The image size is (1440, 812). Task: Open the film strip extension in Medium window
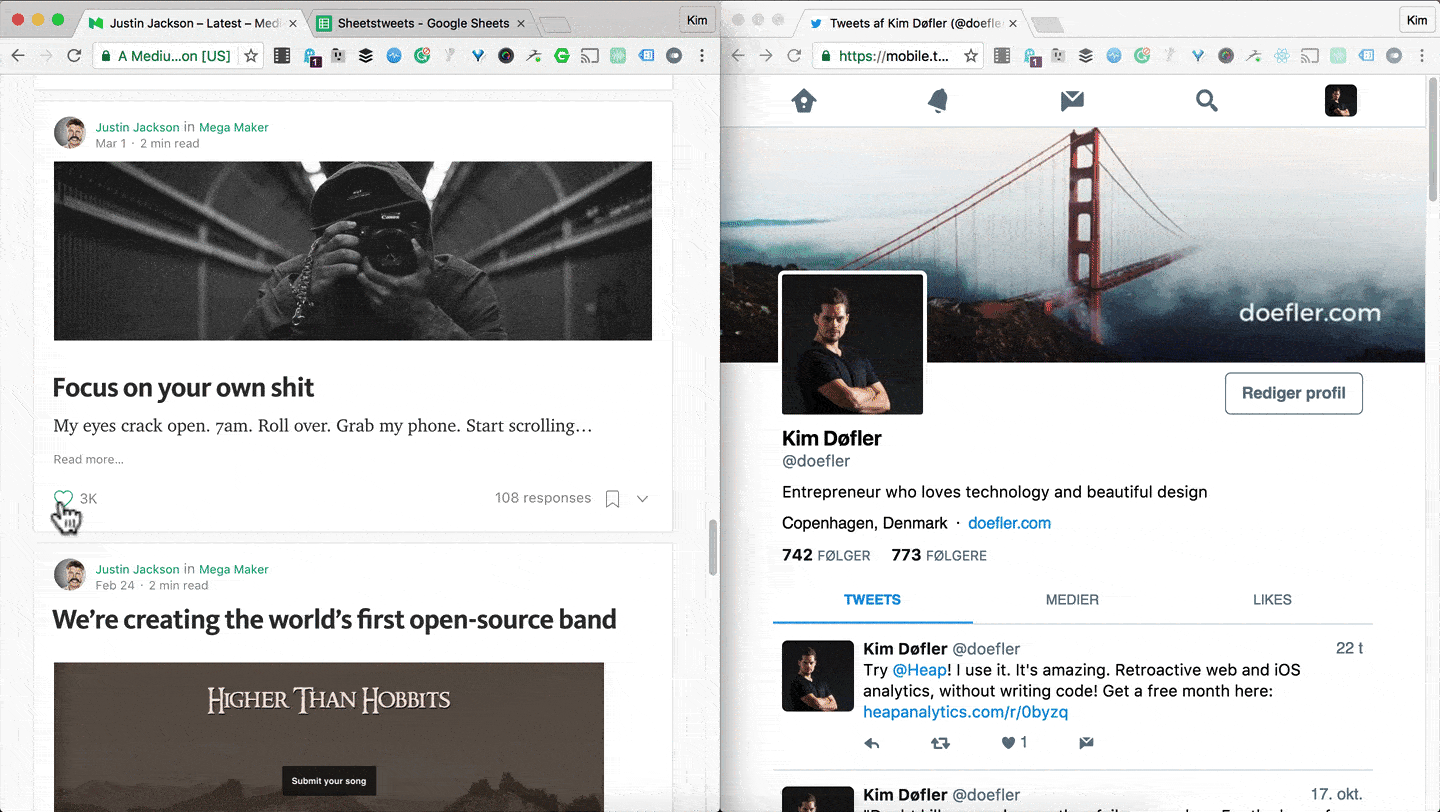[x=282, y=56]
